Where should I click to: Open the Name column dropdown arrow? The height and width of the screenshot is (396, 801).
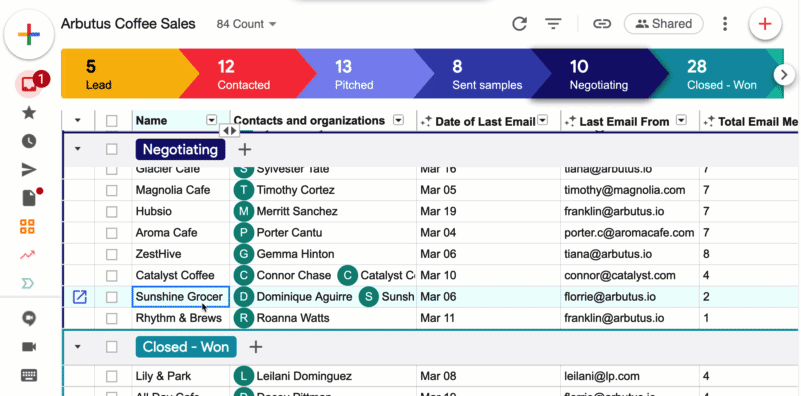(211, 120)
